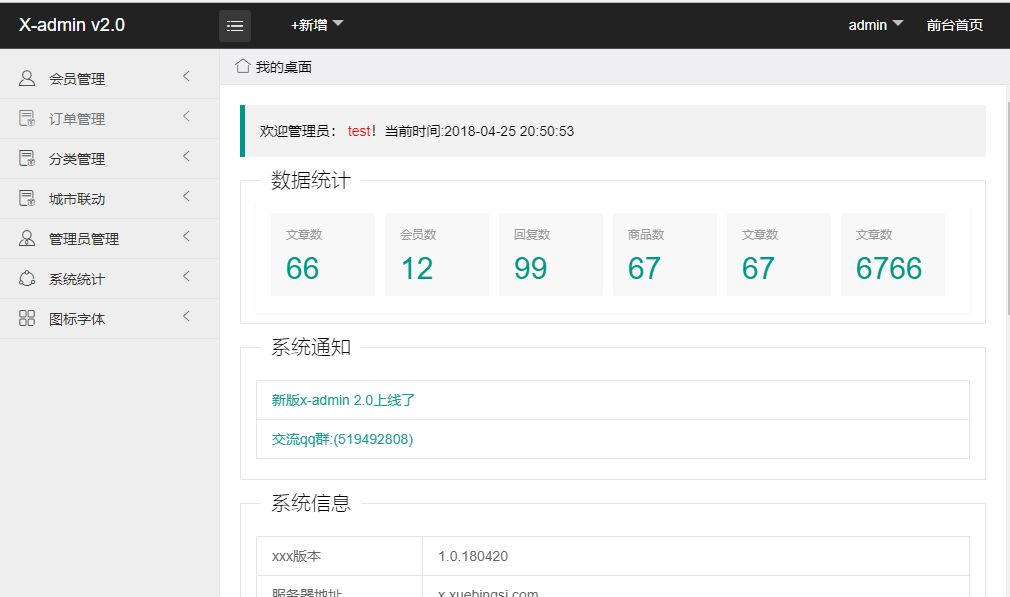This screenshot has width=1010, height=597.
Task: Click the icon font grid icon
Action: [x=27, y=318]
